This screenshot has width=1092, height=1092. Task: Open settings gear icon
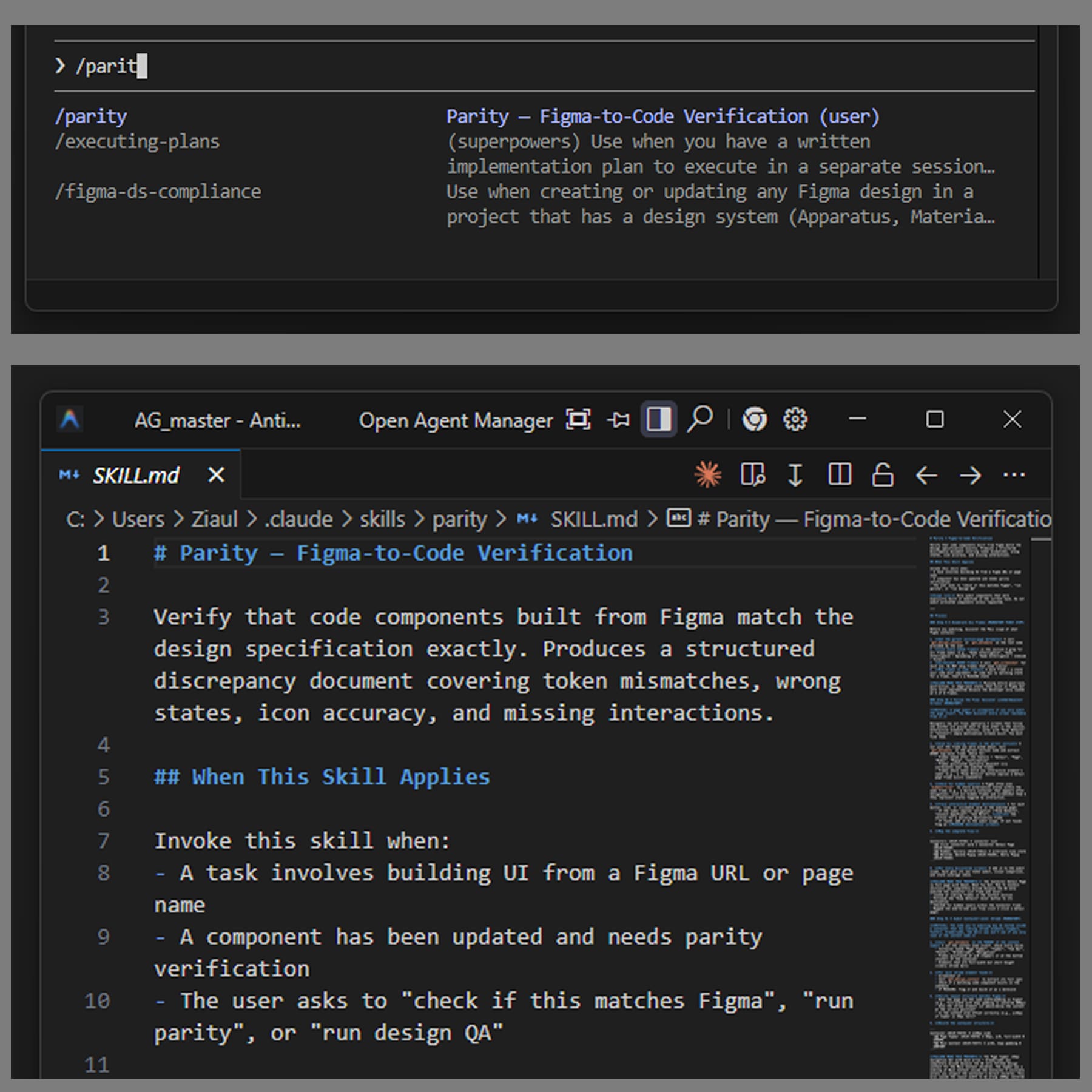[x=795, y=419]
